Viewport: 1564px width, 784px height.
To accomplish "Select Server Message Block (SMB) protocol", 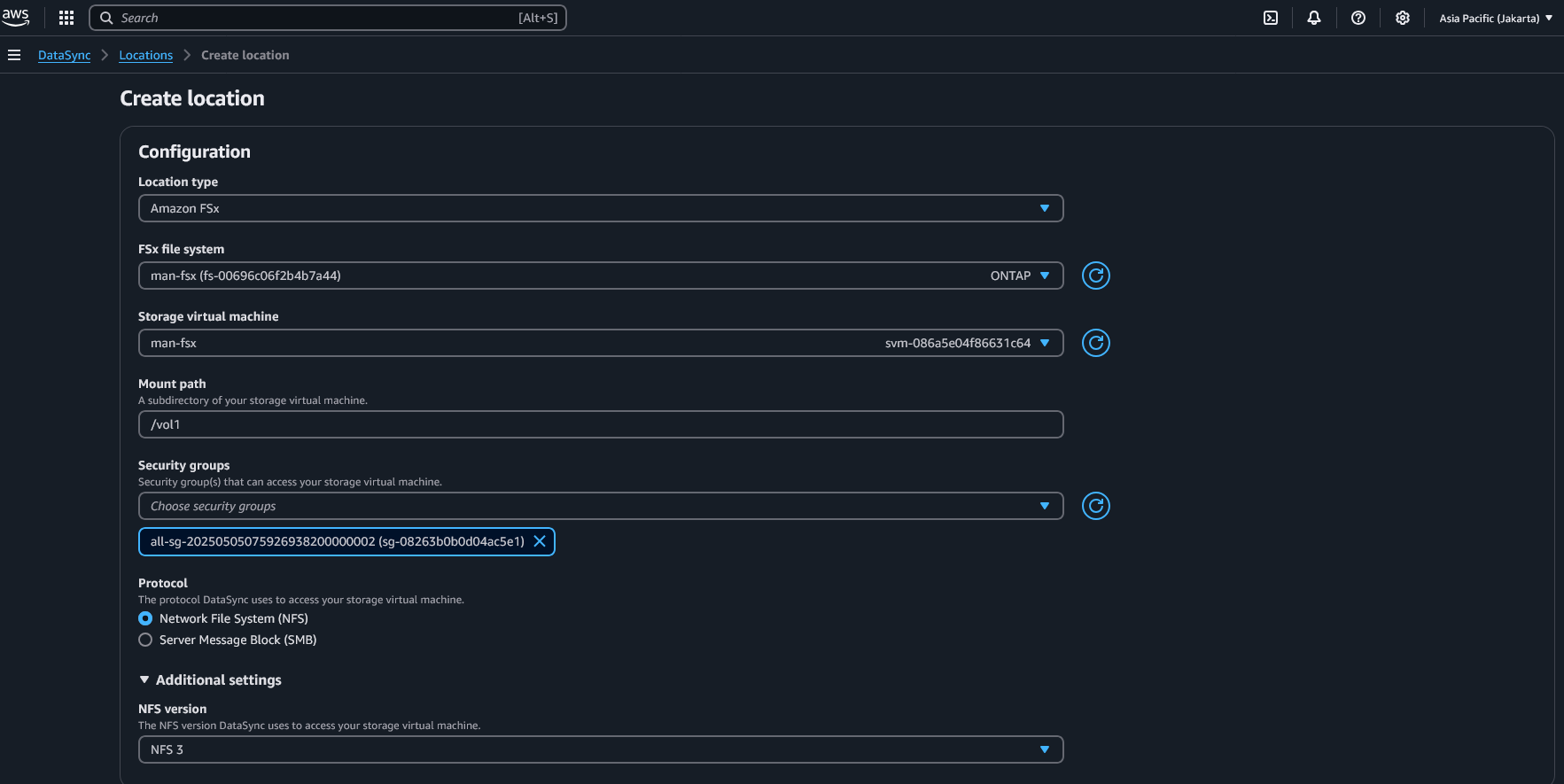I will (x=145, y=640).
